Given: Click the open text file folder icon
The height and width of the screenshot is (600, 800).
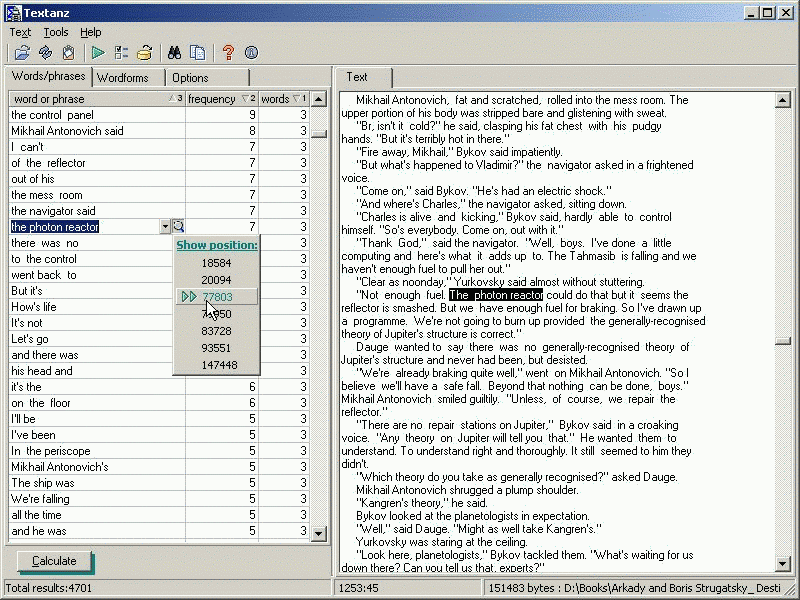Looking at the screenshot, I should tap(22, 53).
